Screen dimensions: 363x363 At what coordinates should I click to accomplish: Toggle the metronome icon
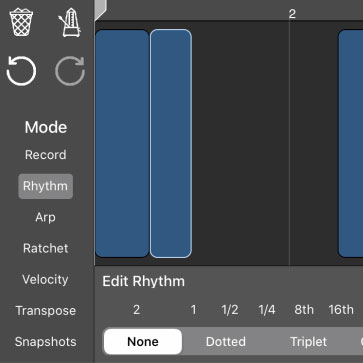pyautogui.click(x=70, y=22)
